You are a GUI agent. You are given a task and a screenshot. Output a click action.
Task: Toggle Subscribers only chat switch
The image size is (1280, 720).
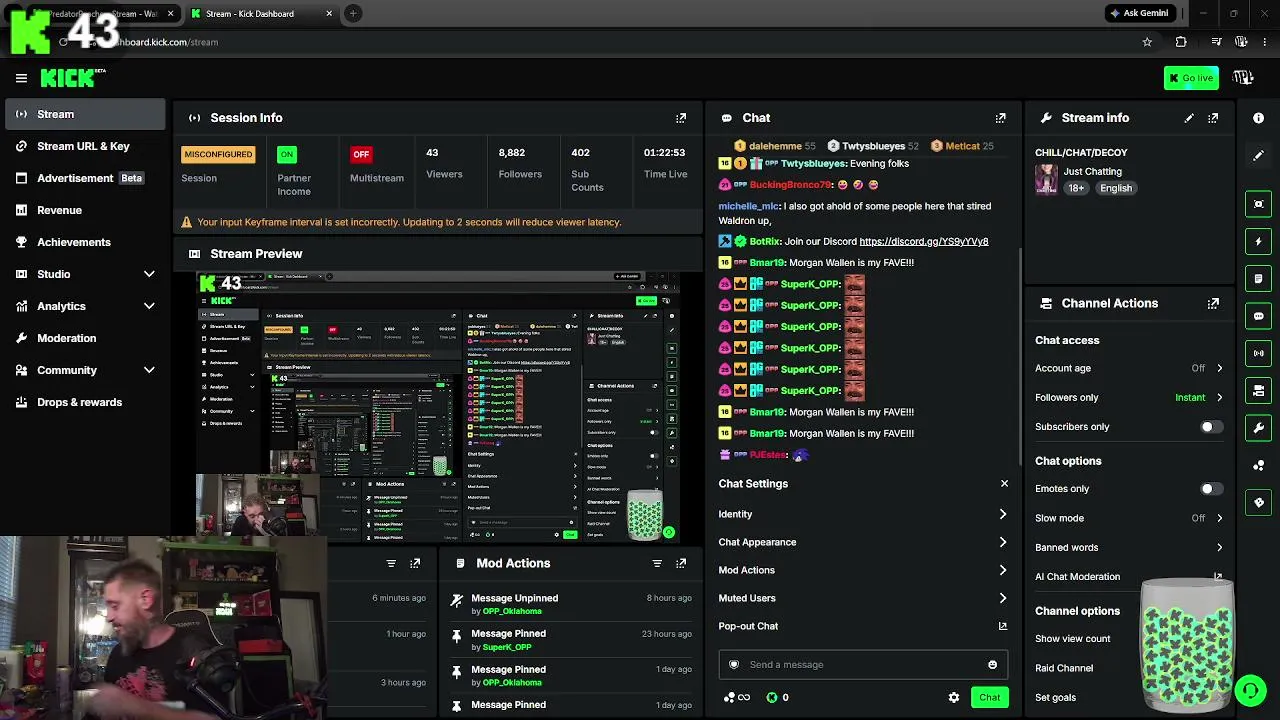(1211, 427)
